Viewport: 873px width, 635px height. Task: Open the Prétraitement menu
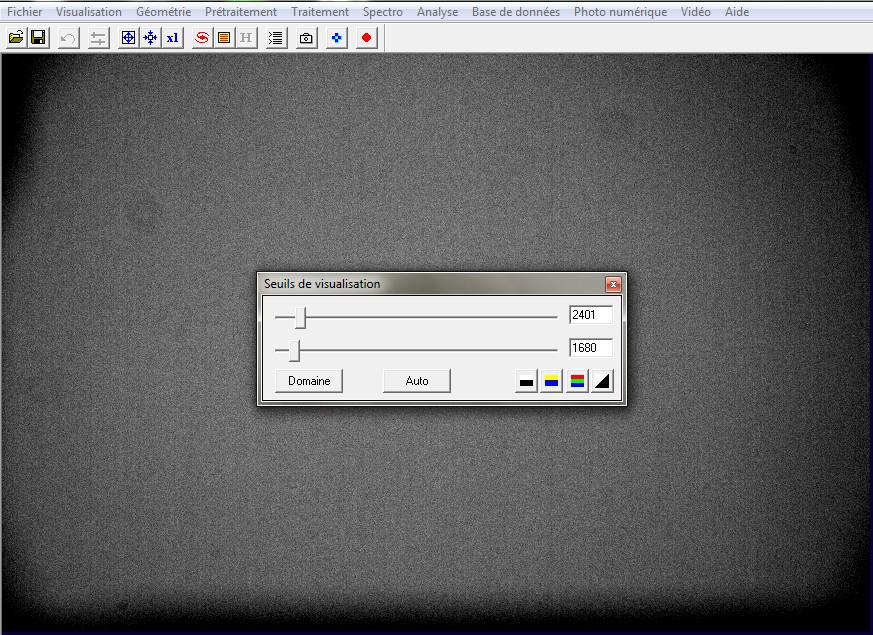click(x=241, y=12)
